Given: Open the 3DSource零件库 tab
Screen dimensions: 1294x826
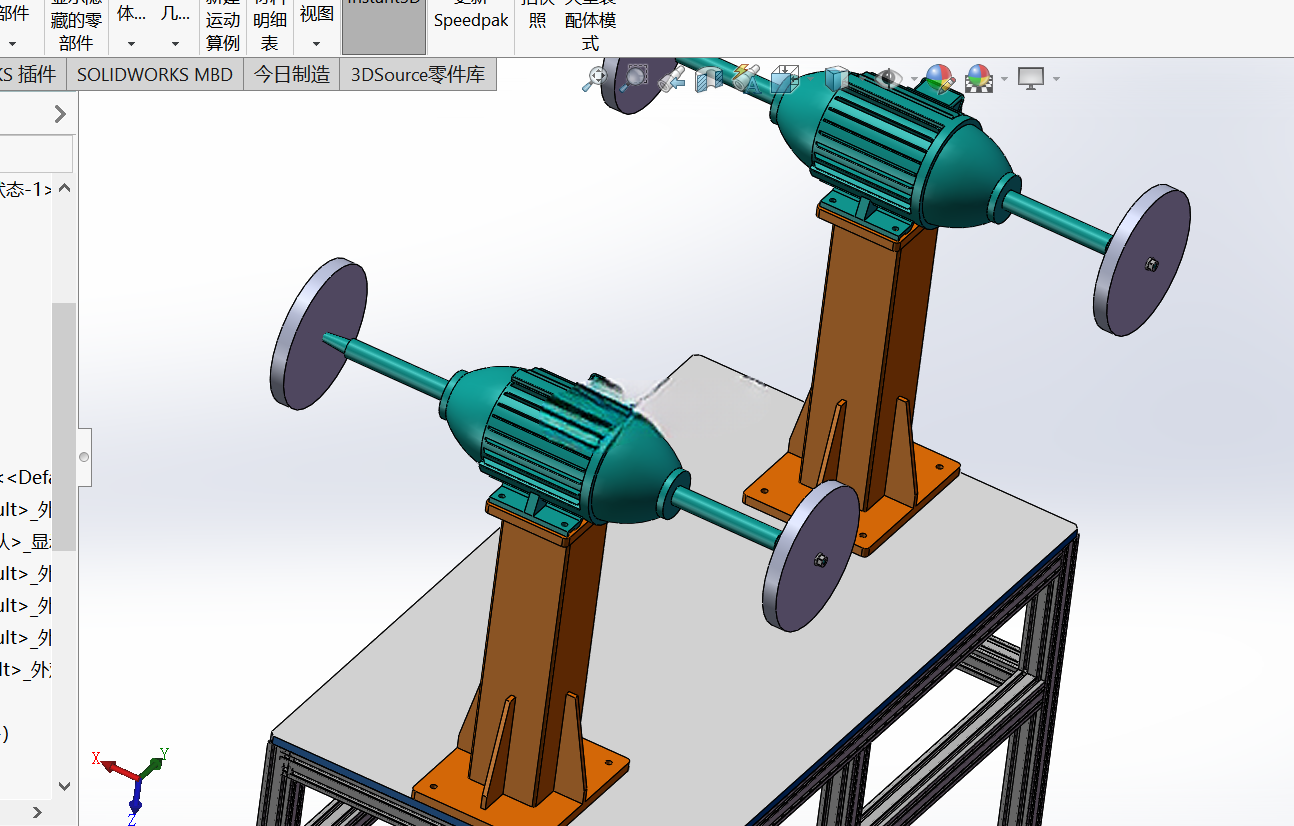Looking at the screenshot, I should (x=418, y=74).
